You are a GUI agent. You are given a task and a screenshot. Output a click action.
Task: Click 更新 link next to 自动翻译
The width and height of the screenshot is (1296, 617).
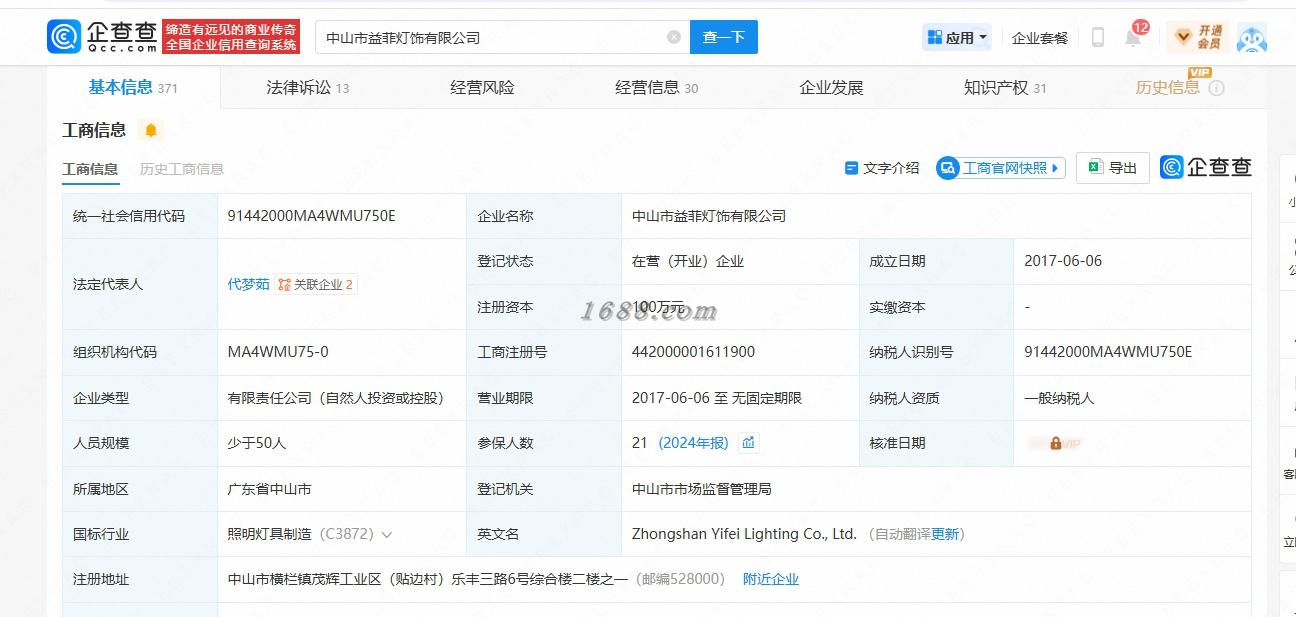click(x=945, y=534)
